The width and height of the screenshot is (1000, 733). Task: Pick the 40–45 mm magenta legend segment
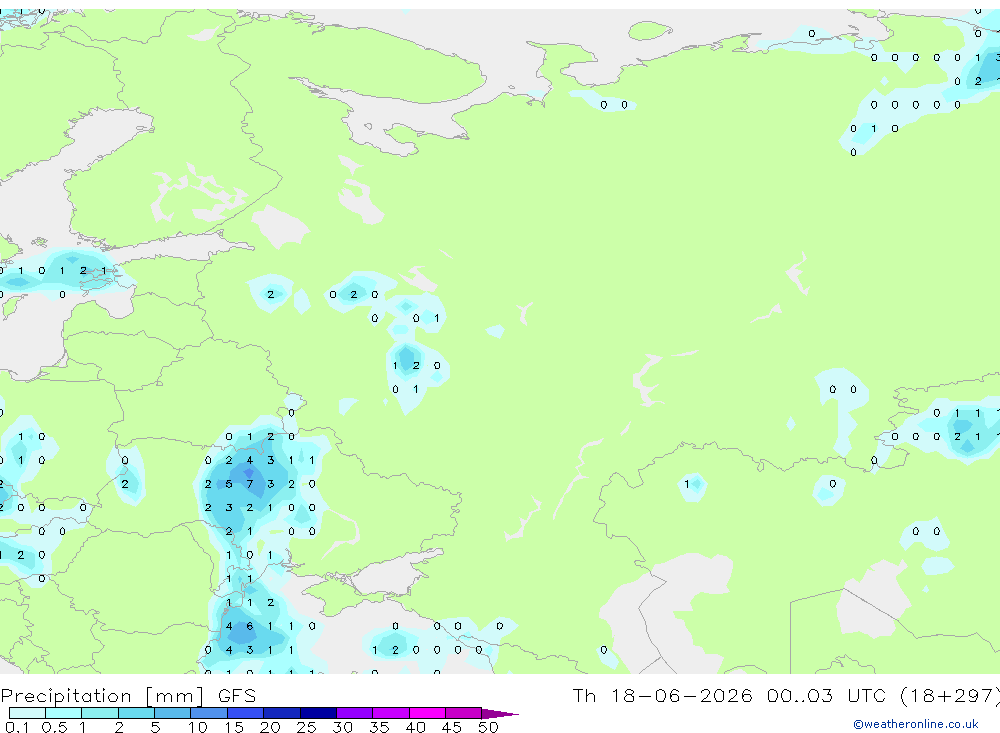(427, 713)
